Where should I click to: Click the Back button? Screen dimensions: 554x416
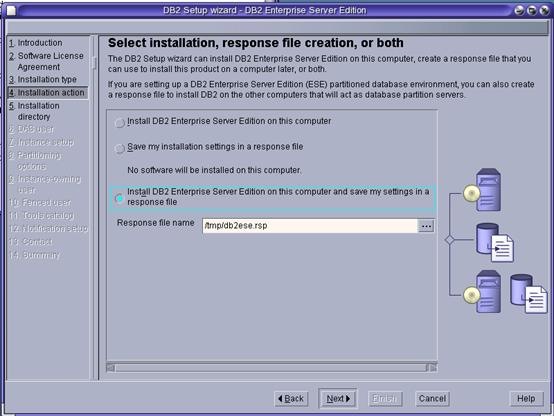pyautogui.click(x=291, y=399)
